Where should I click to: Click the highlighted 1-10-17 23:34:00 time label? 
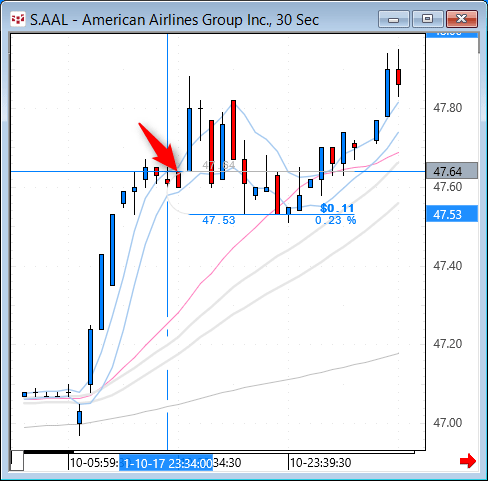pos(166,463)
